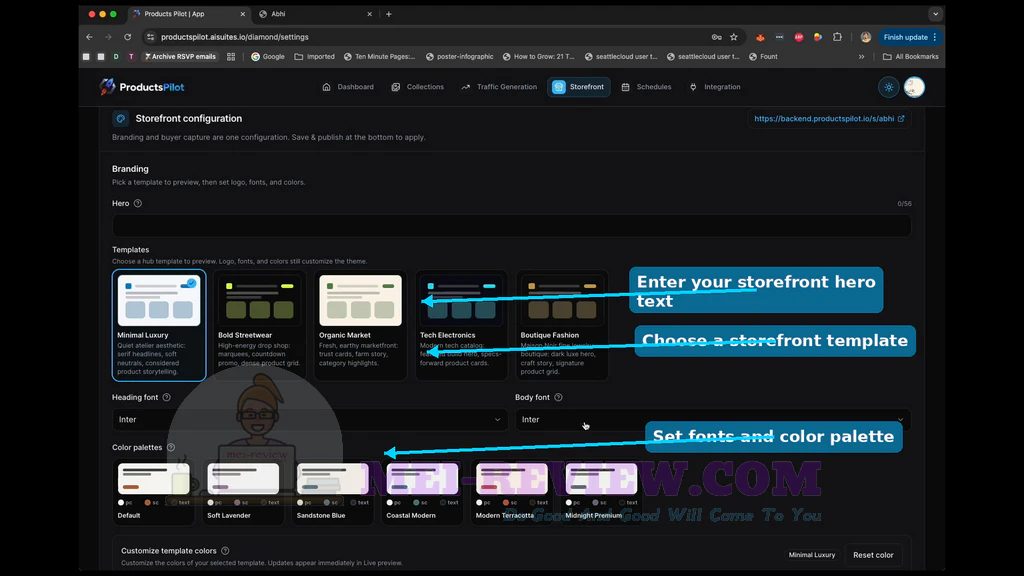This screenshot has width=1024, height=576.
Task: Choose the Sandstone Blue color palette
Action: 332,491
